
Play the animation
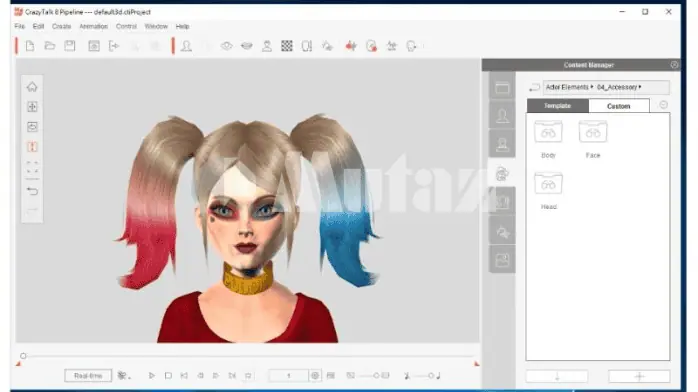pyautogui.click(x=151, y=376)
